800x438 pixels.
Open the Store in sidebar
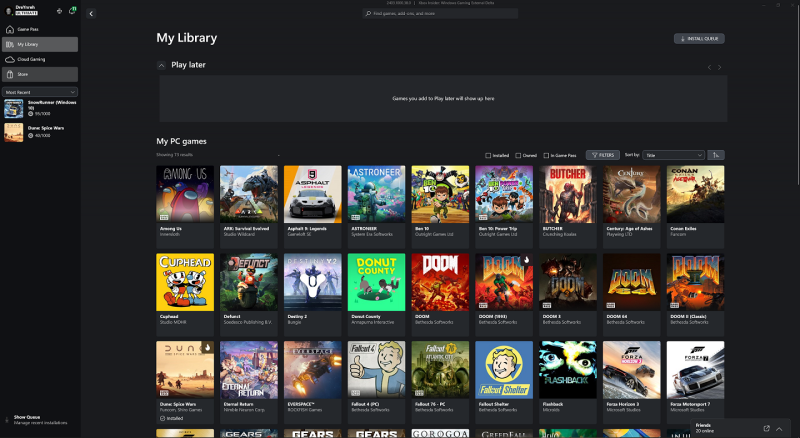40,75
